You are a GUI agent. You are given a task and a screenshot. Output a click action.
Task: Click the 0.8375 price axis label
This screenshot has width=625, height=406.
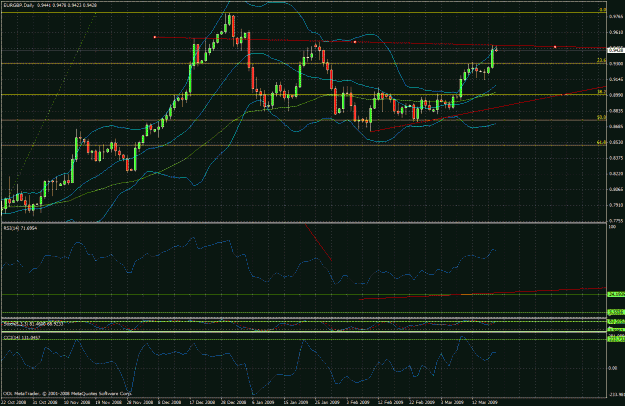point(616,158)
